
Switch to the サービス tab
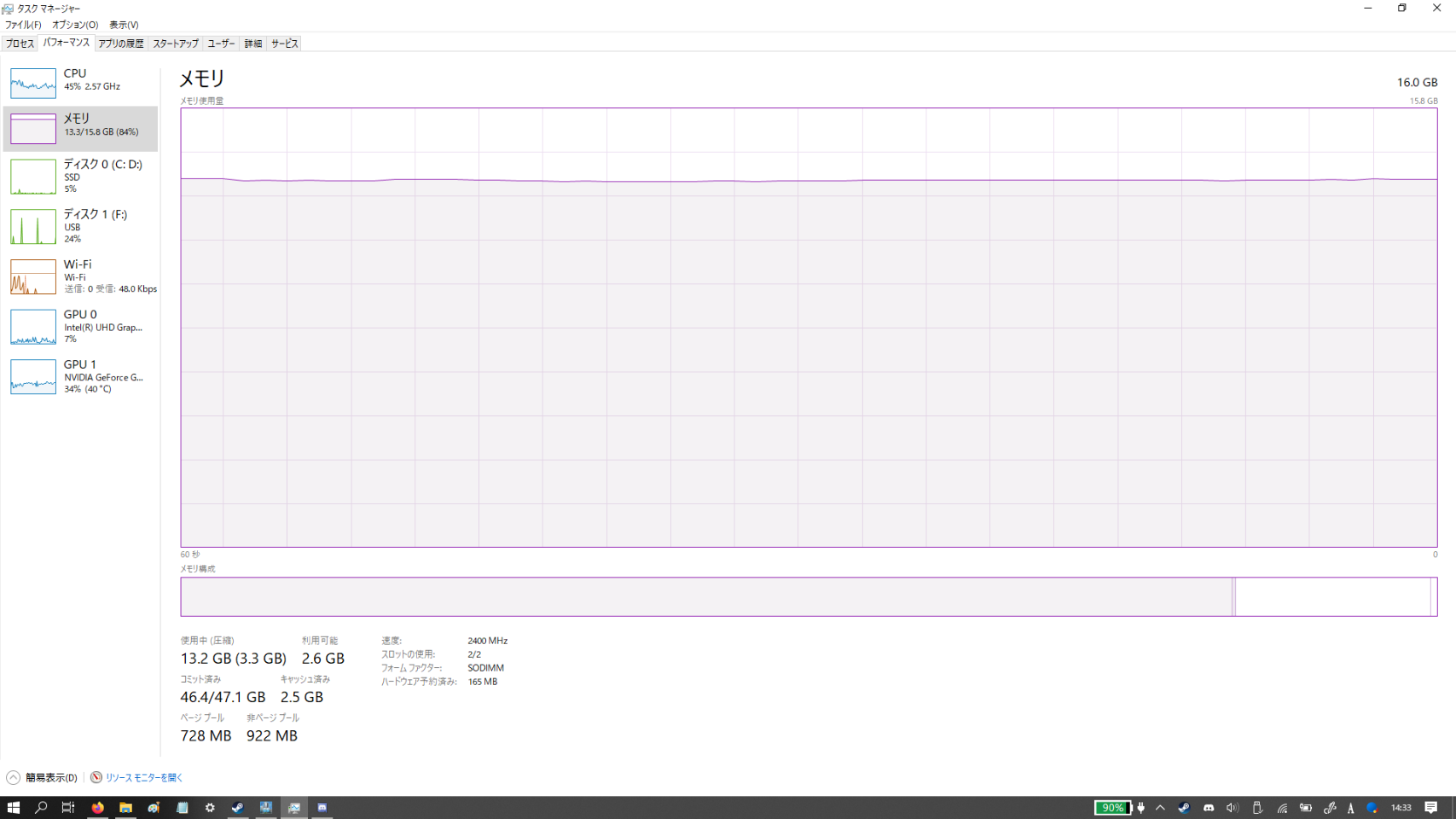[x=285, y=44]
